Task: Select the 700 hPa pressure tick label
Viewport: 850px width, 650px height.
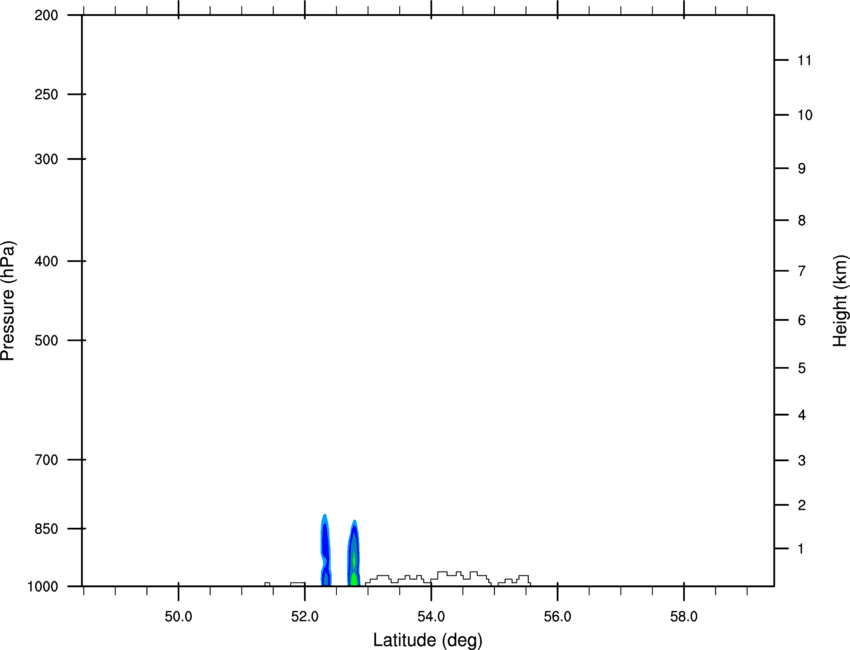Action: click(46, 460)
